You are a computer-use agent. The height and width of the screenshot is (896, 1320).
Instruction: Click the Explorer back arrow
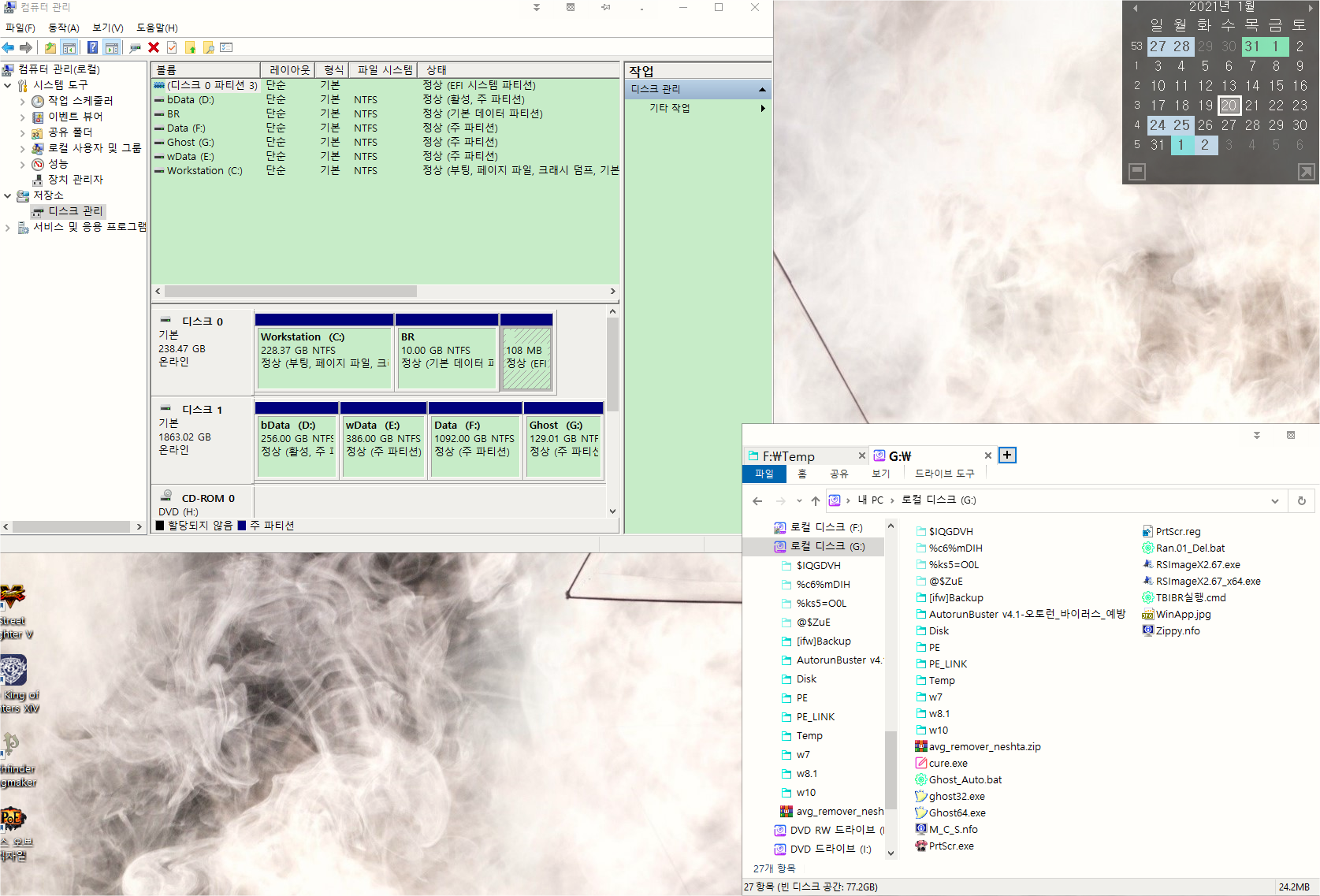pyautogui.click(x=757, y=500)
